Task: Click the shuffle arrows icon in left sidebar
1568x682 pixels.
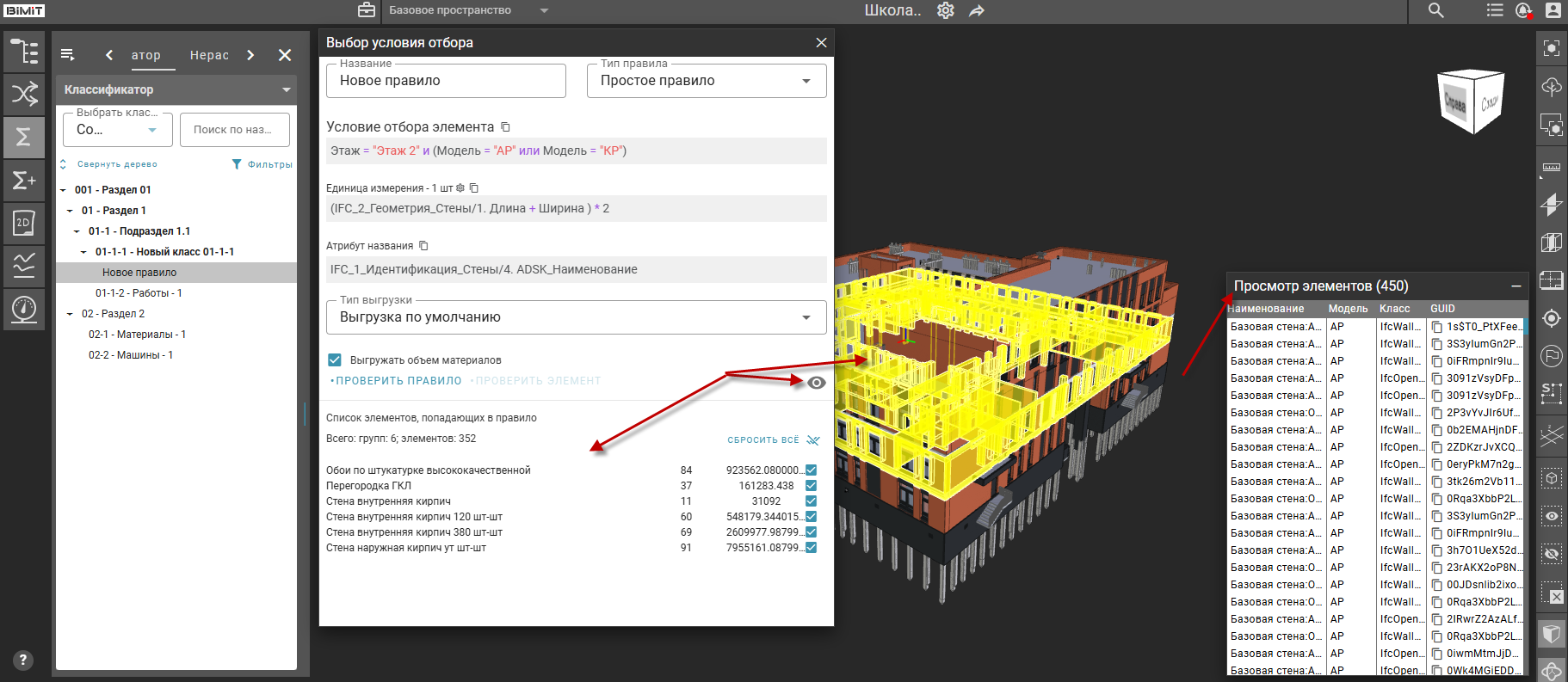Action: [x=24, y=94]
